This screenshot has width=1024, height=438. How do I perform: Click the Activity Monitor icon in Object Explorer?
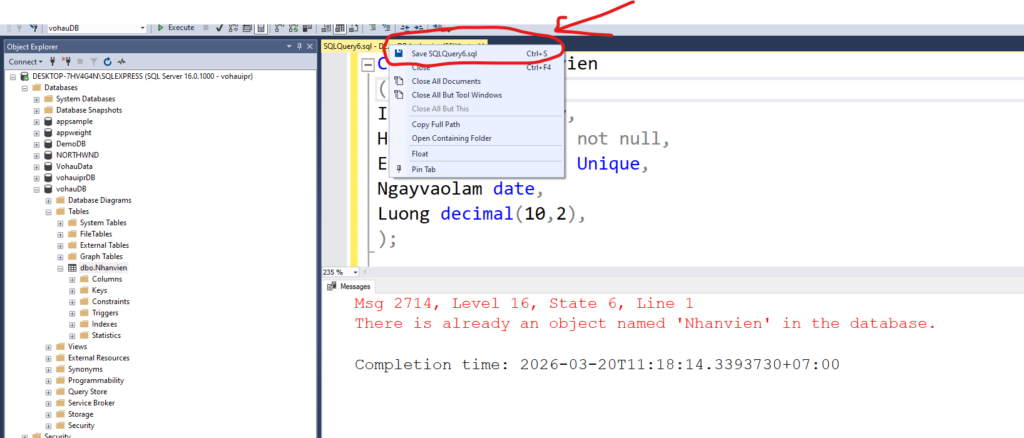click(120, 62)
